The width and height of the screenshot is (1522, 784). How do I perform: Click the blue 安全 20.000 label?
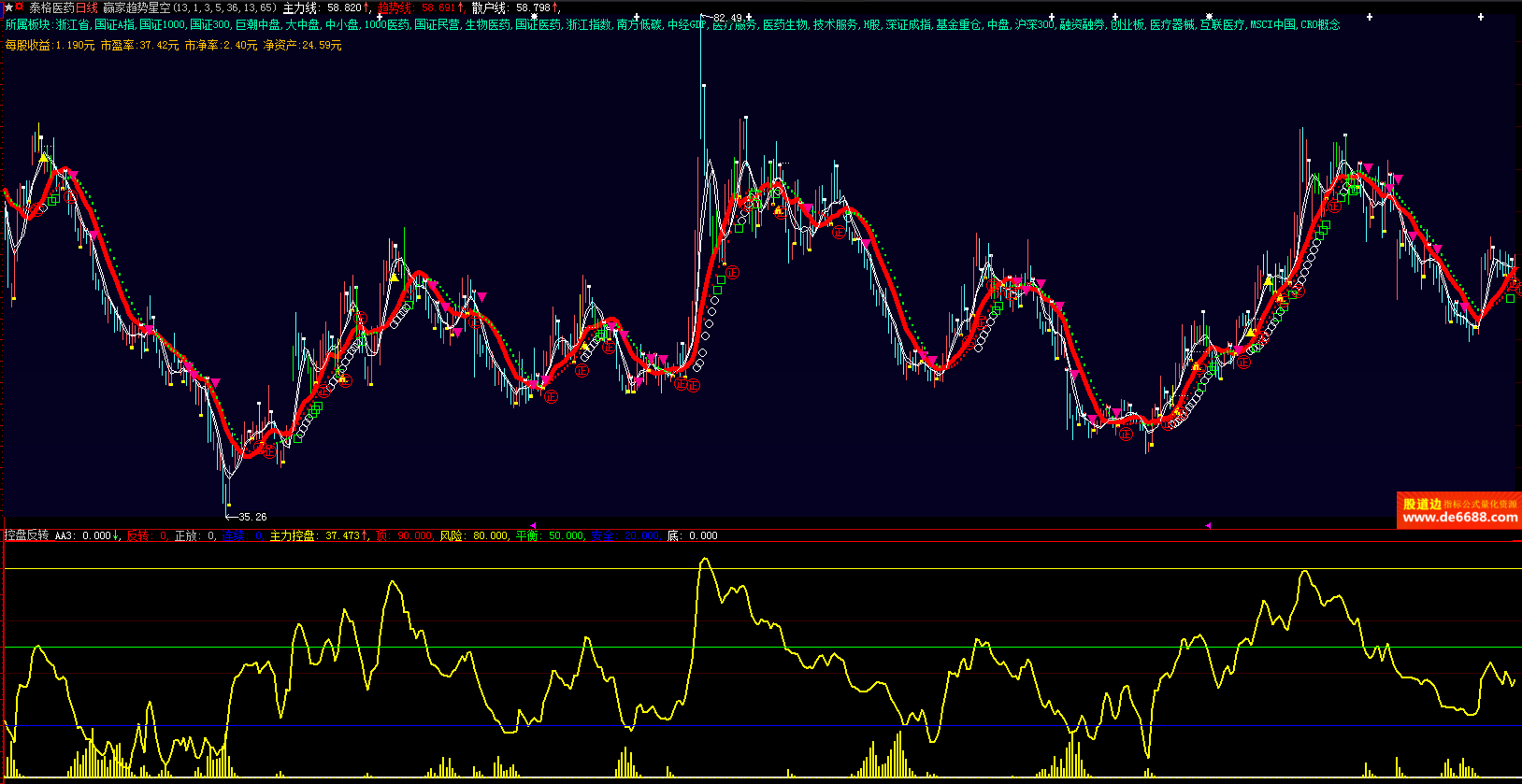pos(625,536)
